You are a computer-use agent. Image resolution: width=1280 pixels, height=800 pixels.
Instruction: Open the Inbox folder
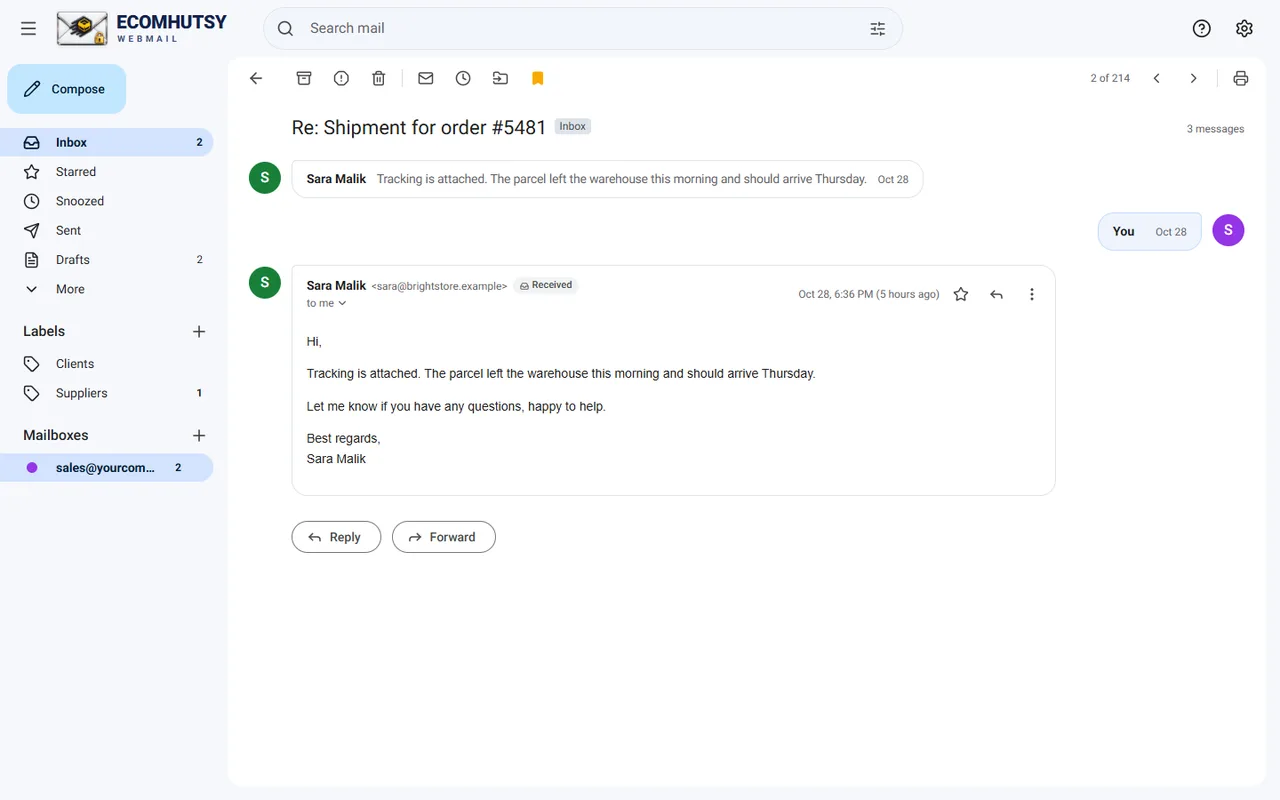click(107, 142)
